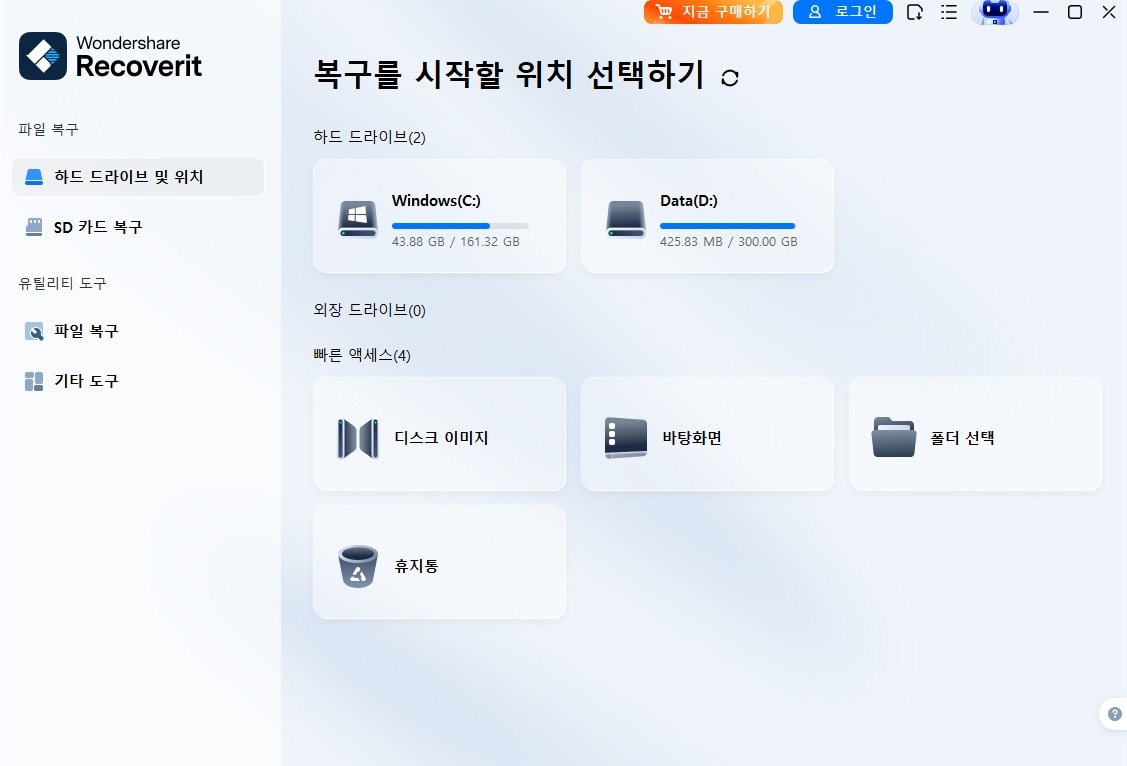Open the AI robot assistant icon
The width and height of the screenshot is (1127, 766).
pos(994,15)
